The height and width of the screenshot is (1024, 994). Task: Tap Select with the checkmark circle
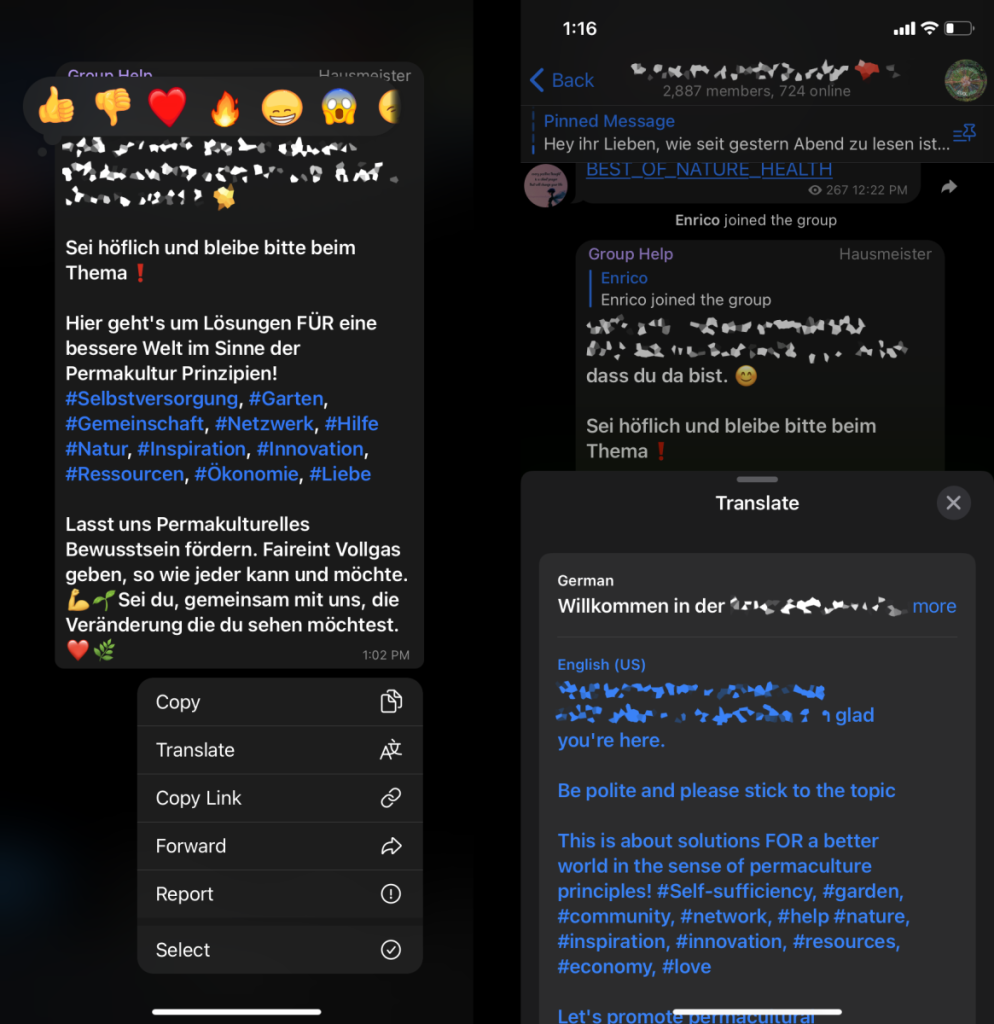coord(280,950)
